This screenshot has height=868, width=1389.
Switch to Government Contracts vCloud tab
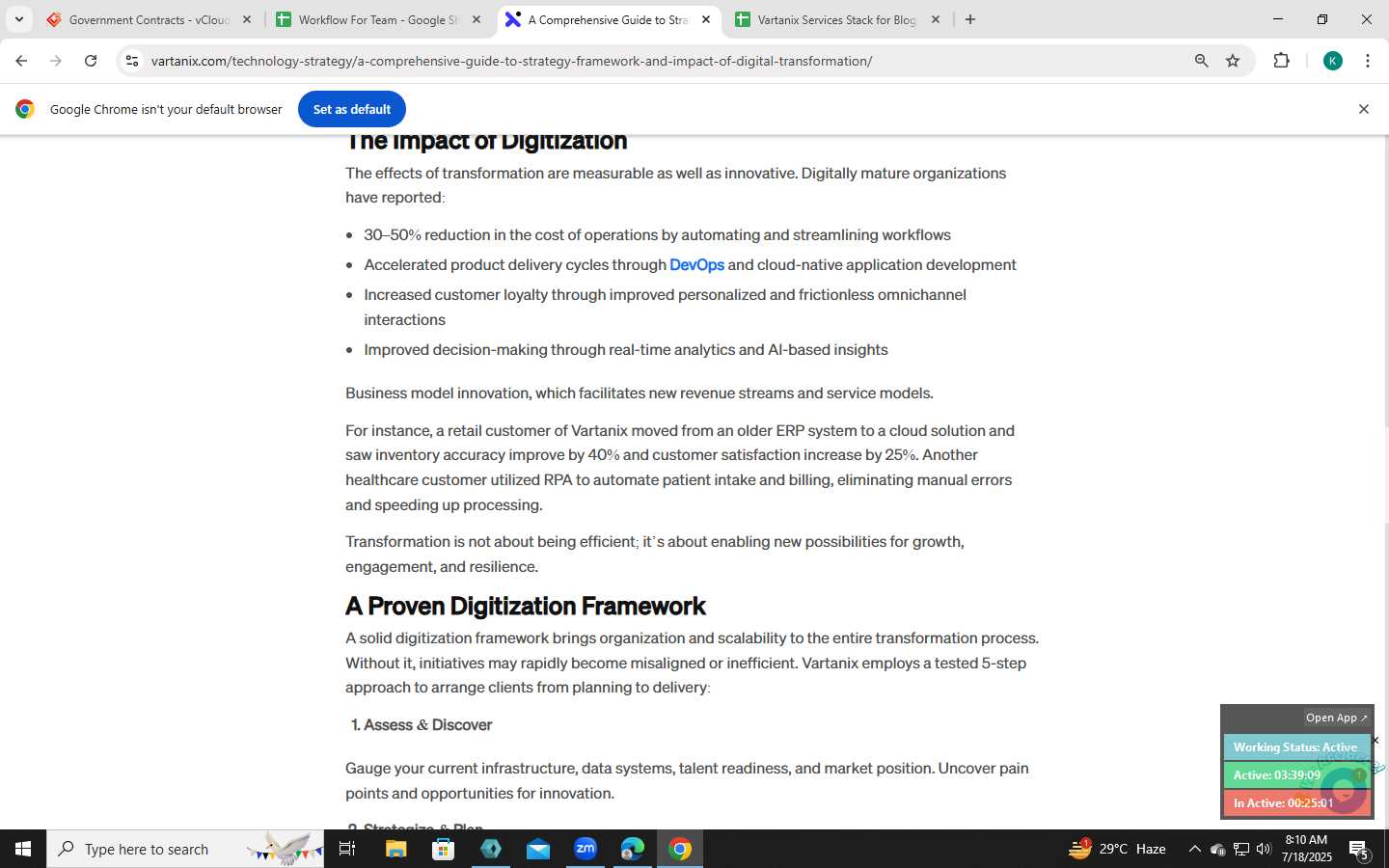point(149,19)
